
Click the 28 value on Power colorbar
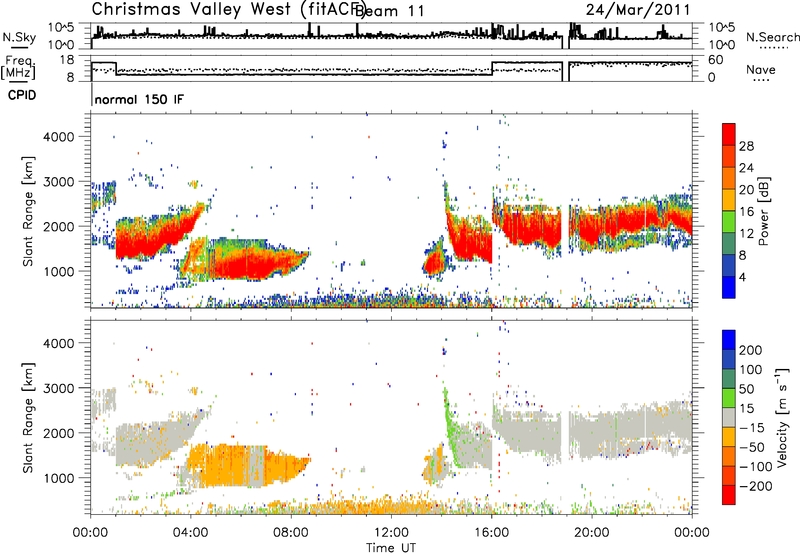click(746, 146)
